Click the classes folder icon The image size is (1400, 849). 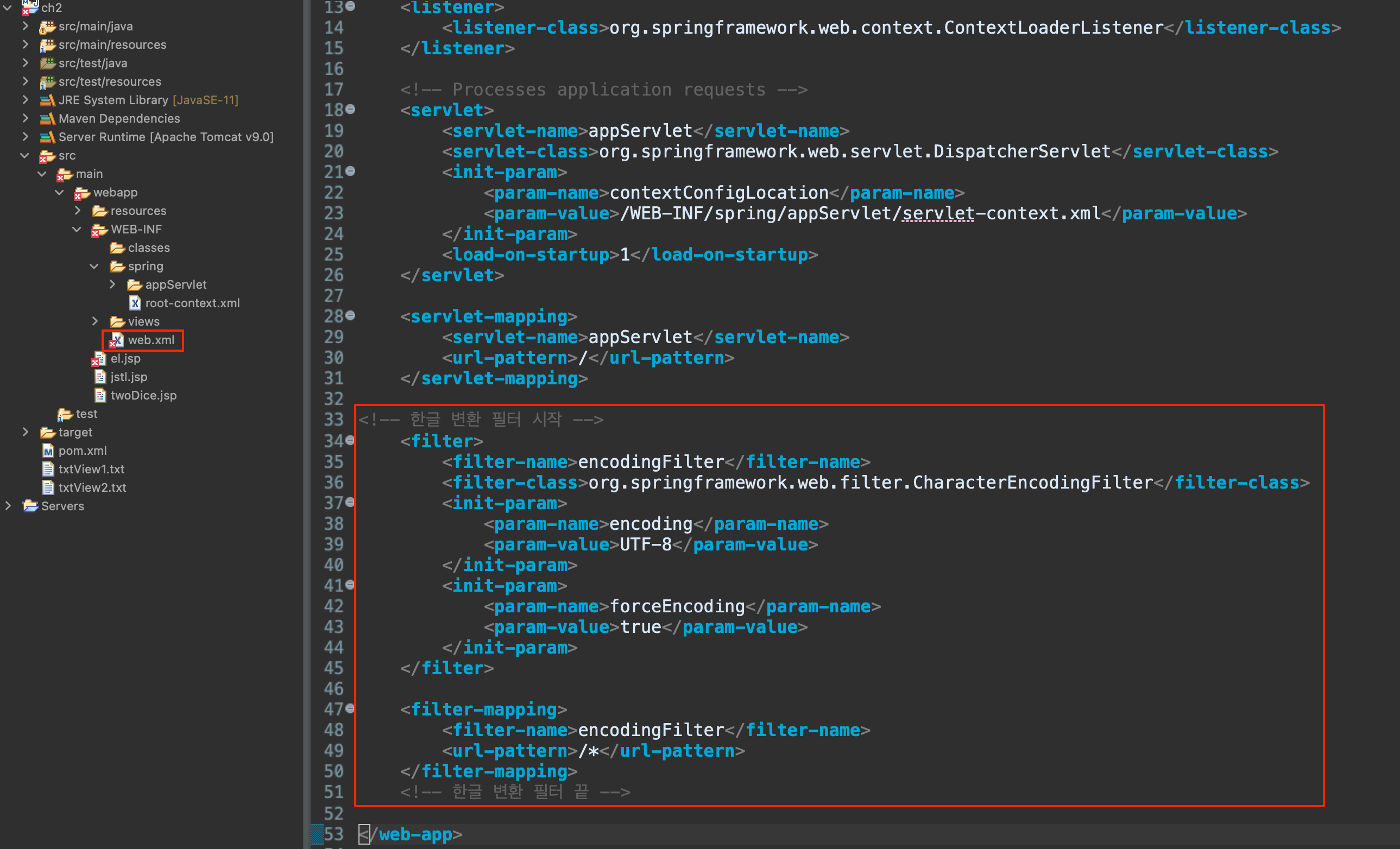[x=117, y=248]
